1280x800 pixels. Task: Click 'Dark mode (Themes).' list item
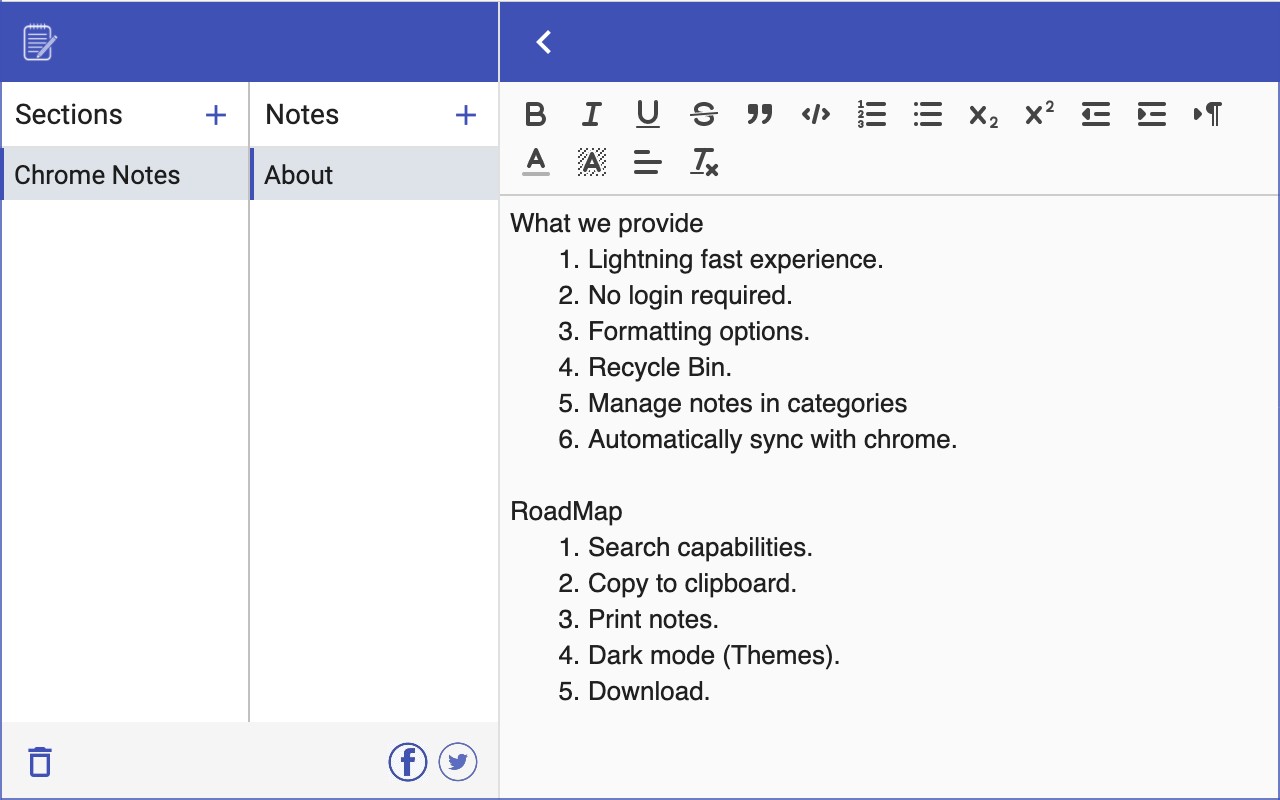click(x=714, y=655)
